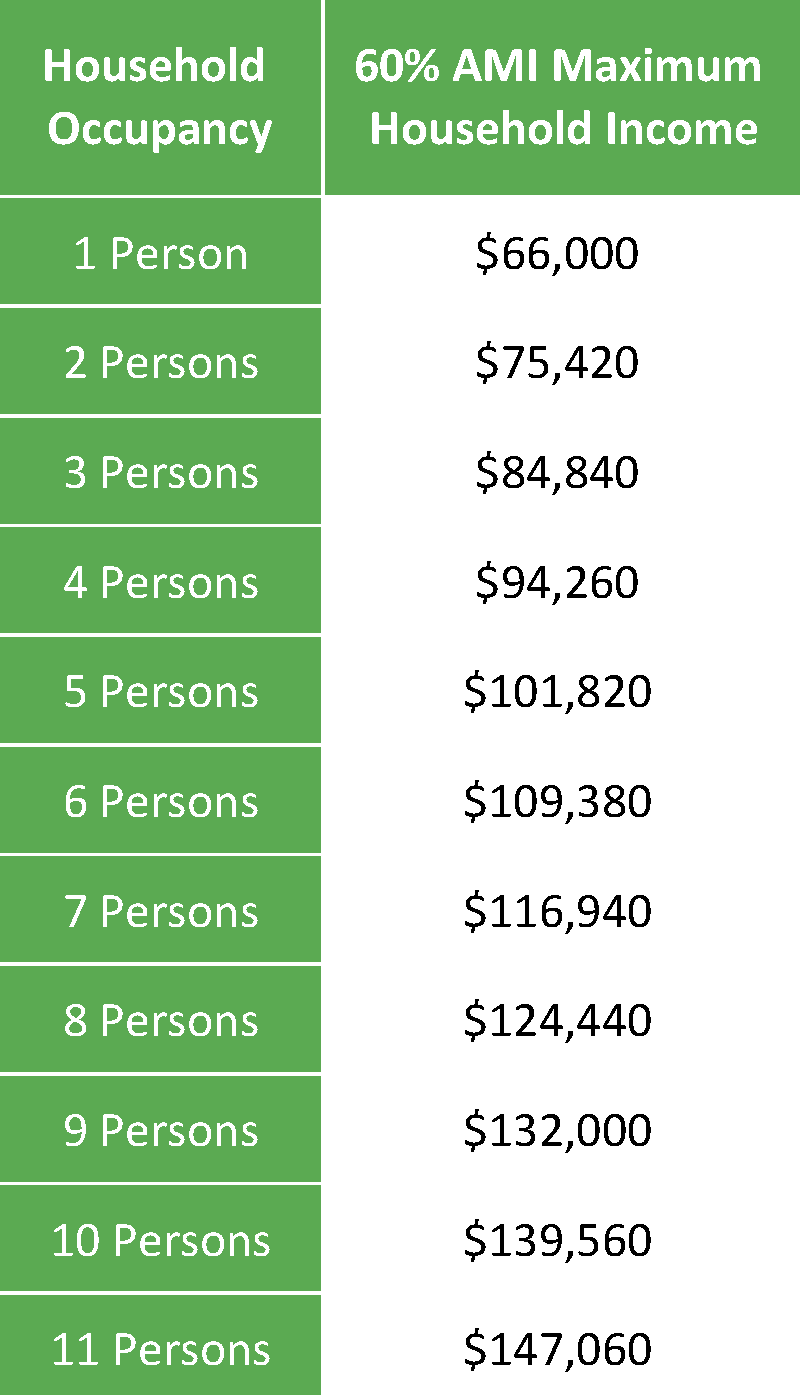Image resolution: width=800 pixels, height=1395 pixels.
Task: Click the $116,940 income value
Action: coord(557,912)
